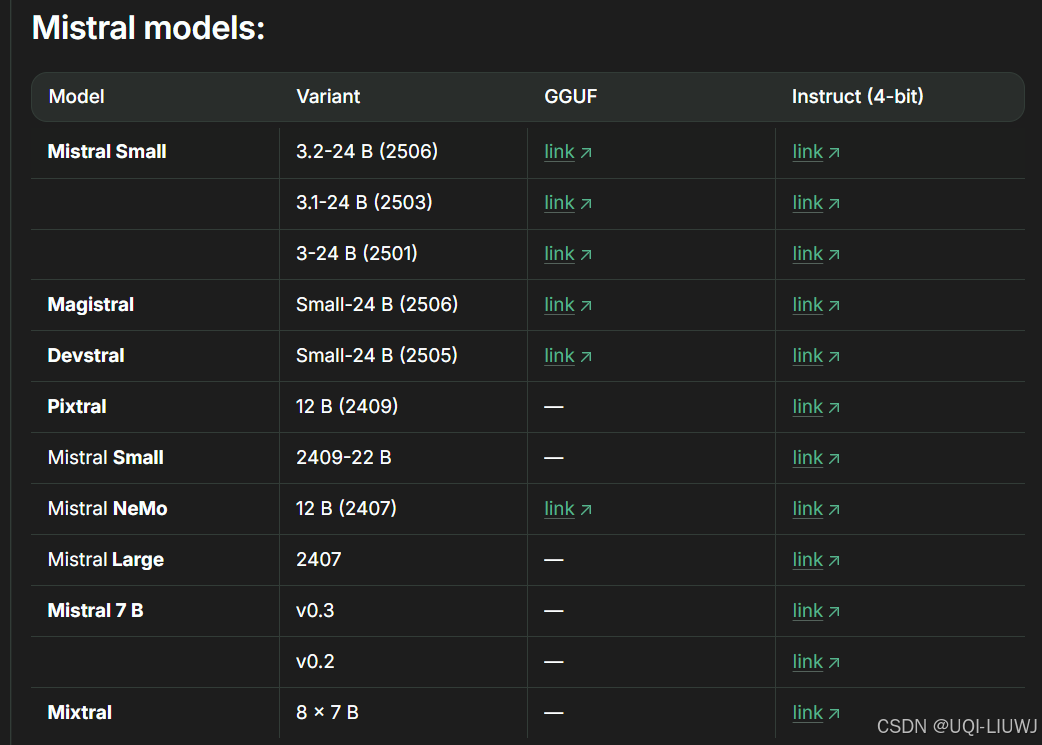
Task: Open Instruct 4-bit link in the Devstral row
Action: (x=816, y=356)
